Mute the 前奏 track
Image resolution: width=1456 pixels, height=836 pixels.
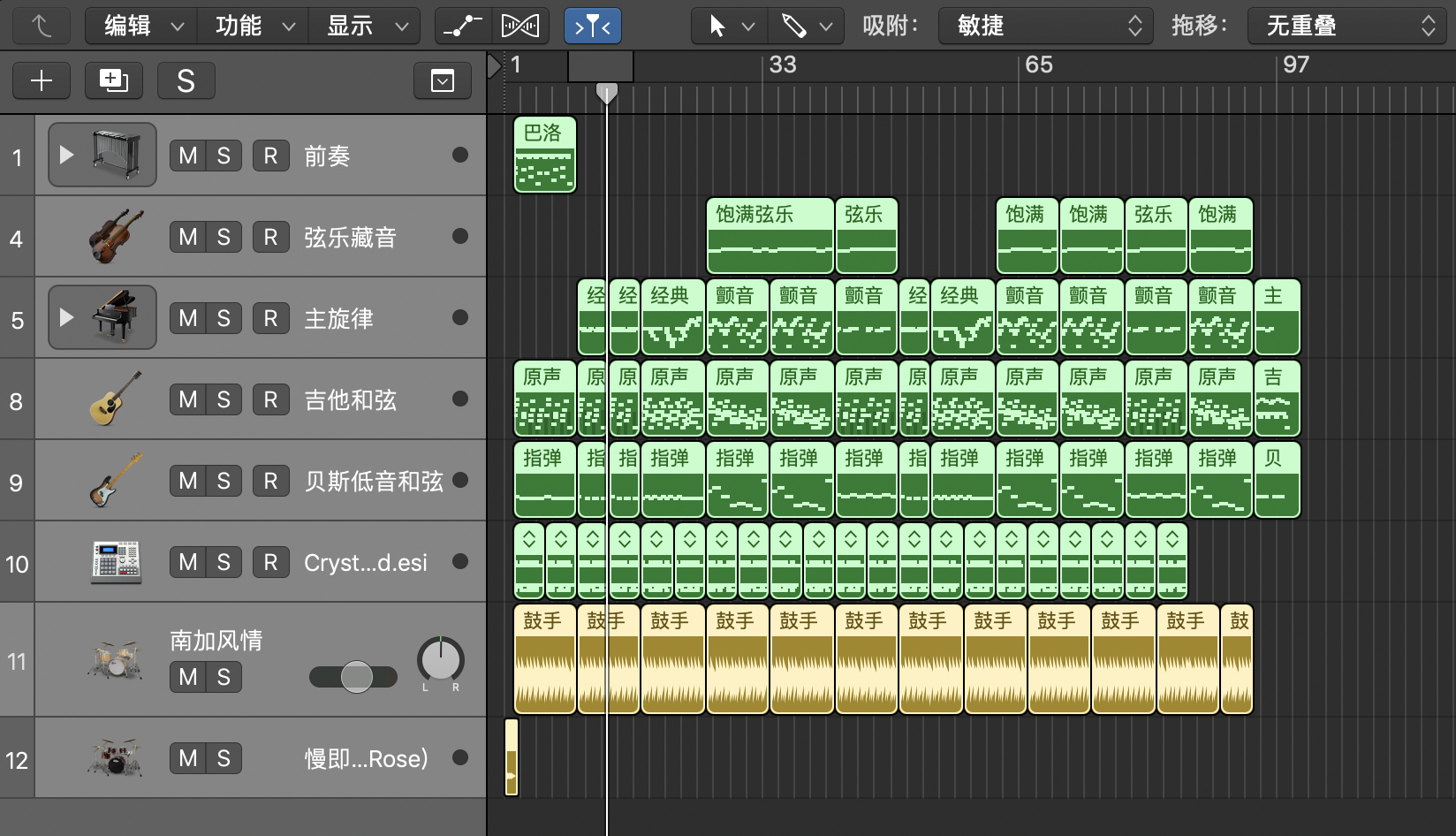187,156
